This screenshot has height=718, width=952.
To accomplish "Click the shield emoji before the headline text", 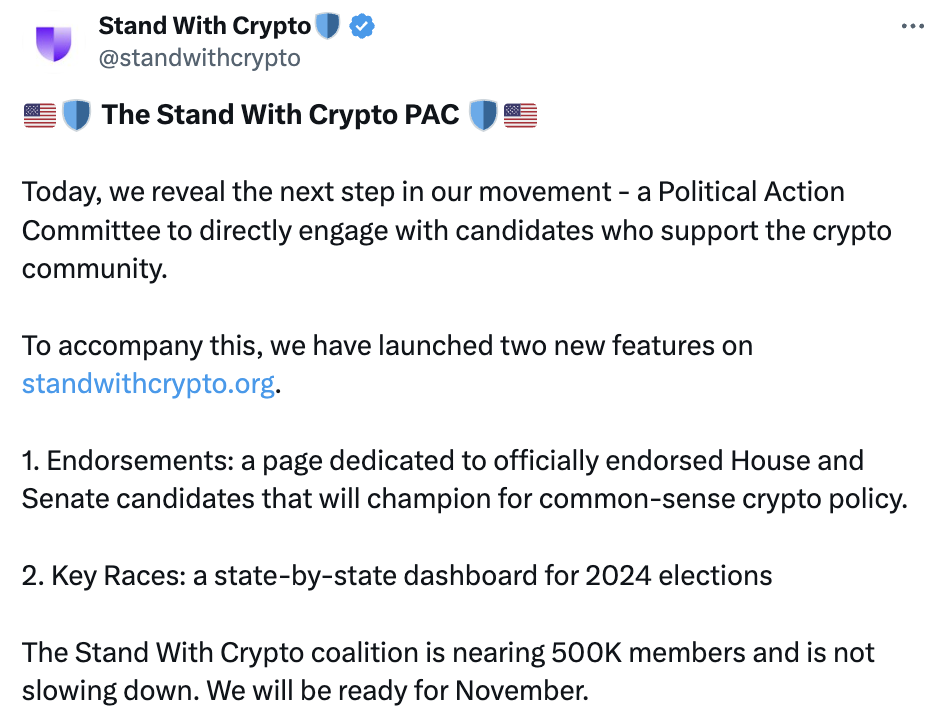I will (x=77, y=116).
